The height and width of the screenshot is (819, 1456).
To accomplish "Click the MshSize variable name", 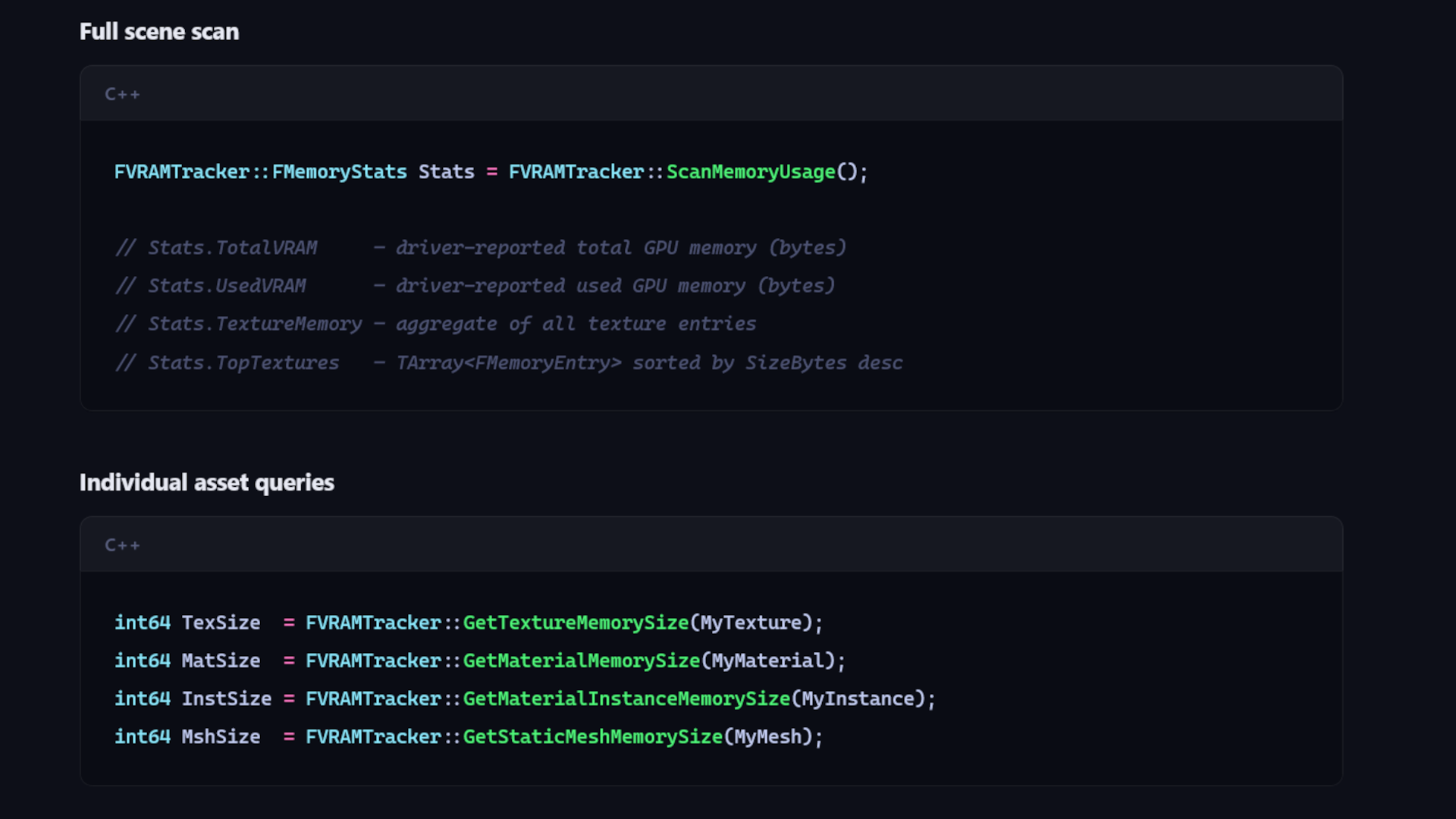I will point(221,736).
